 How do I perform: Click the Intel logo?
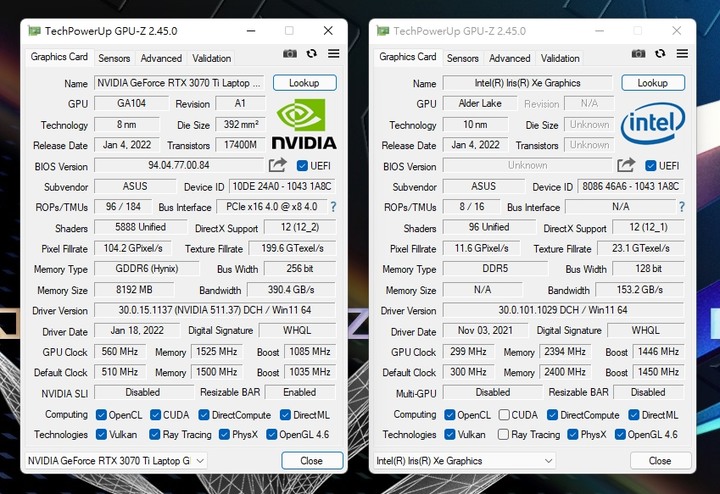[652, 123]
